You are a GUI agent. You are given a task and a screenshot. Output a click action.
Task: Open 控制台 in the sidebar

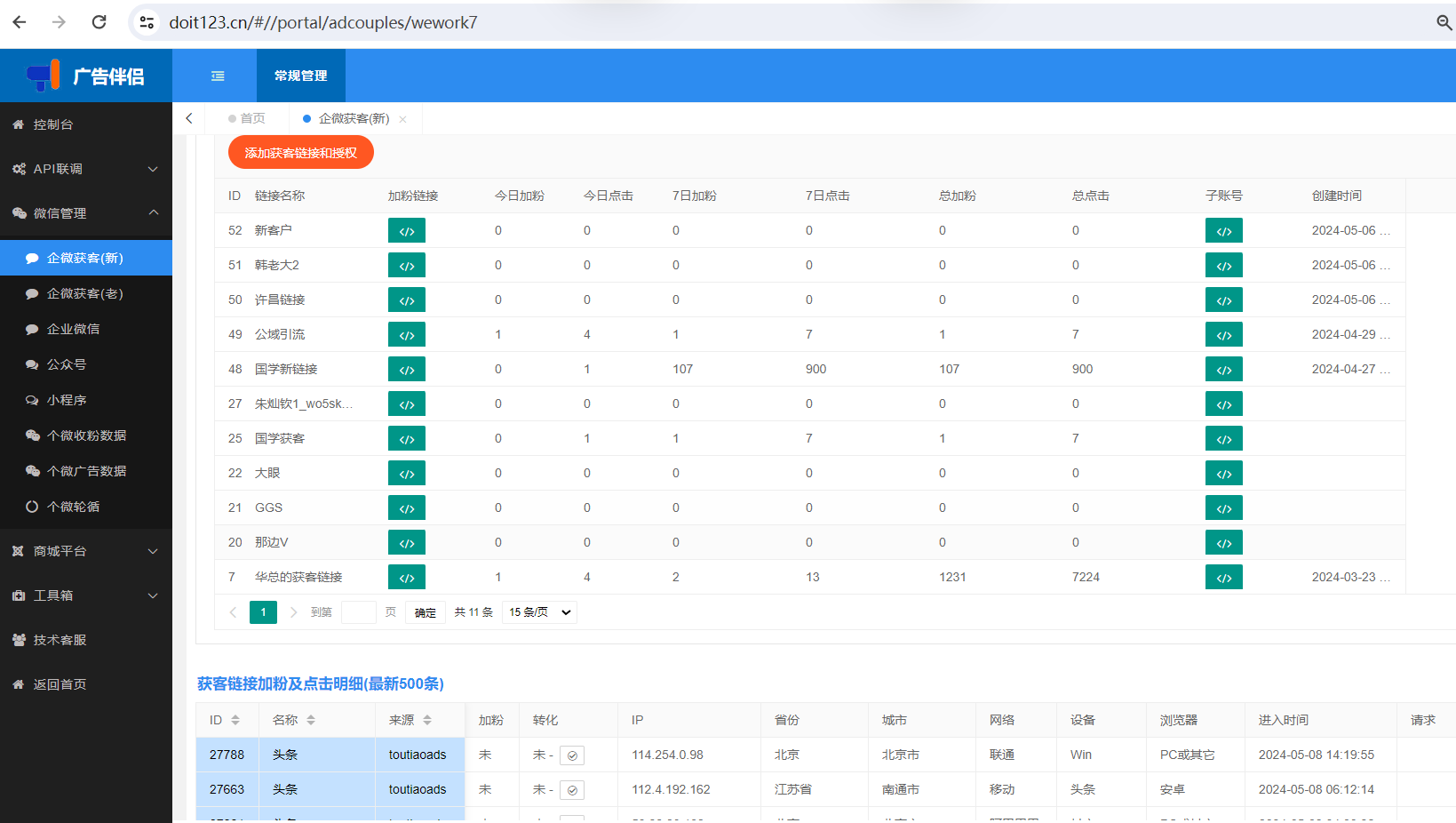coord(86,124)
